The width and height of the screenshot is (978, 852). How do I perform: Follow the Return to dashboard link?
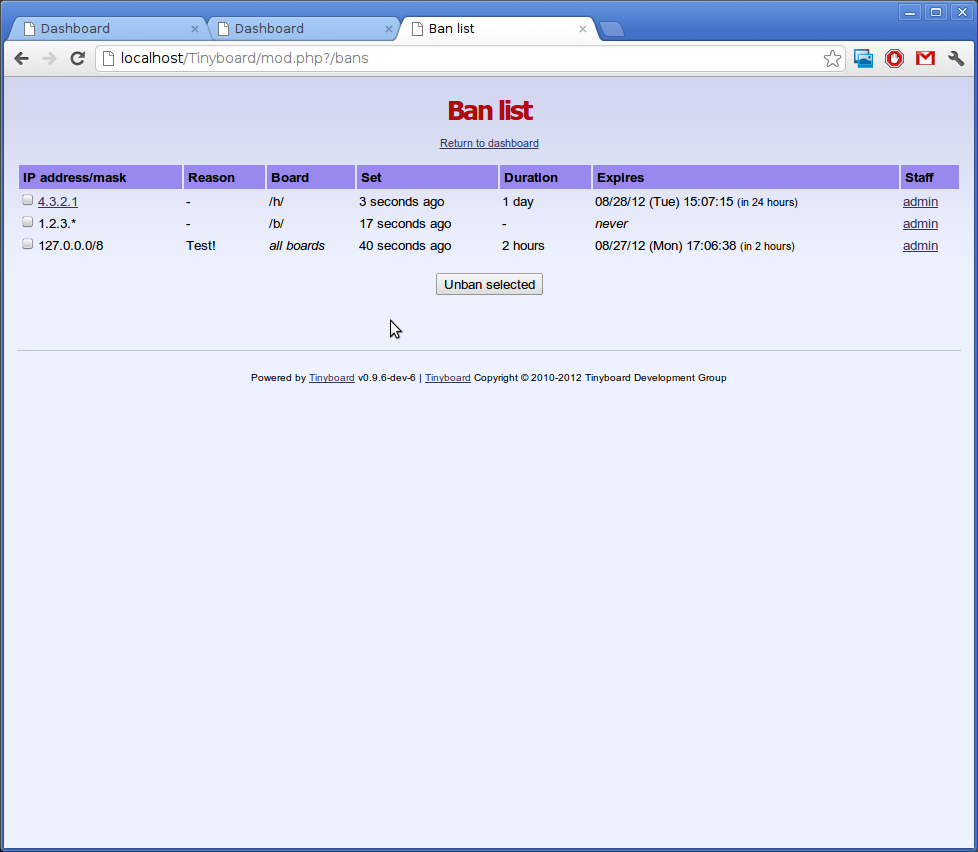pyautogui.click(x=489, y=144)
